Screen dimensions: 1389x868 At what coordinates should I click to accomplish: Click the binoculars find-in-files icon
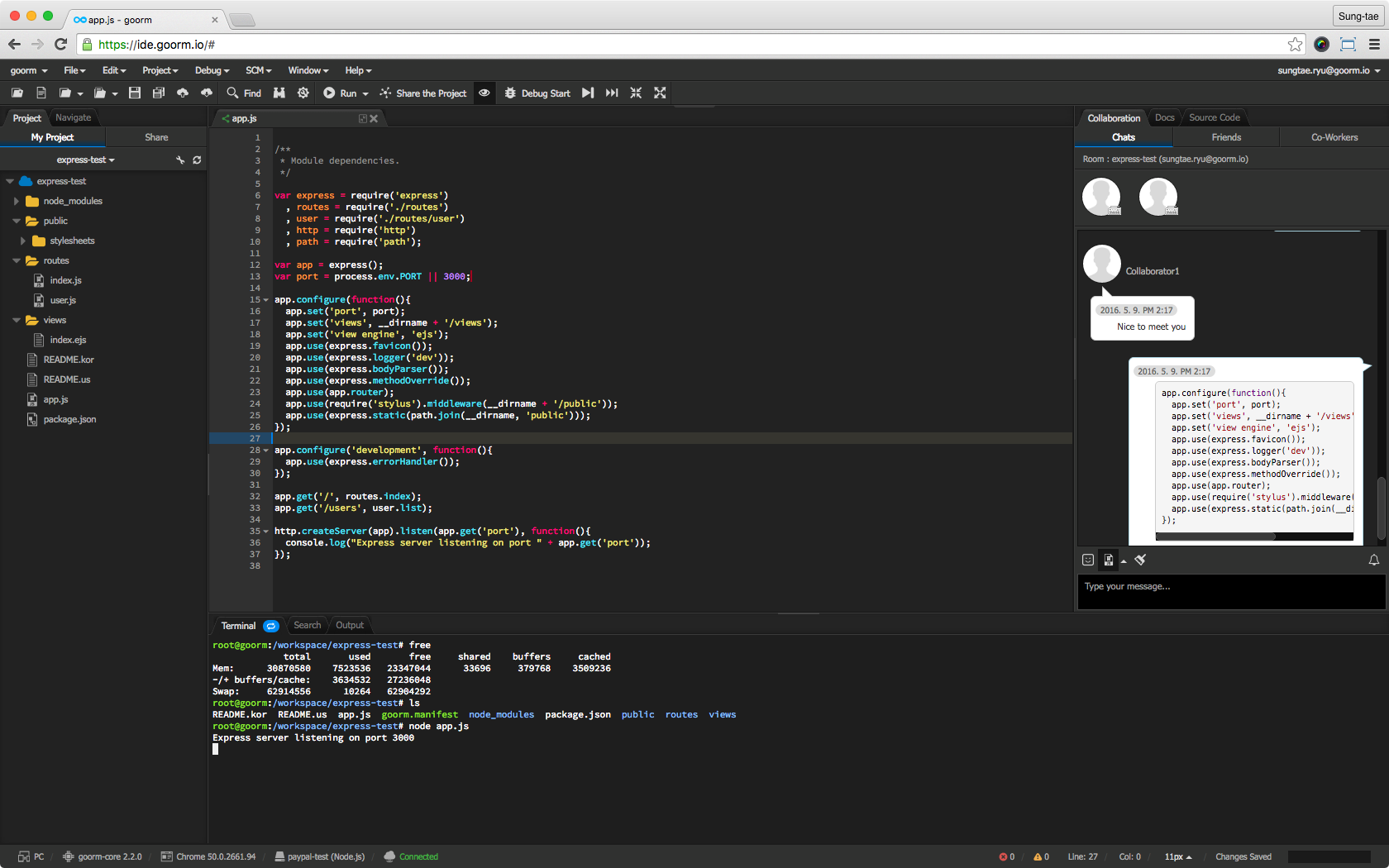pyautogui.click(x=279, y=93)
